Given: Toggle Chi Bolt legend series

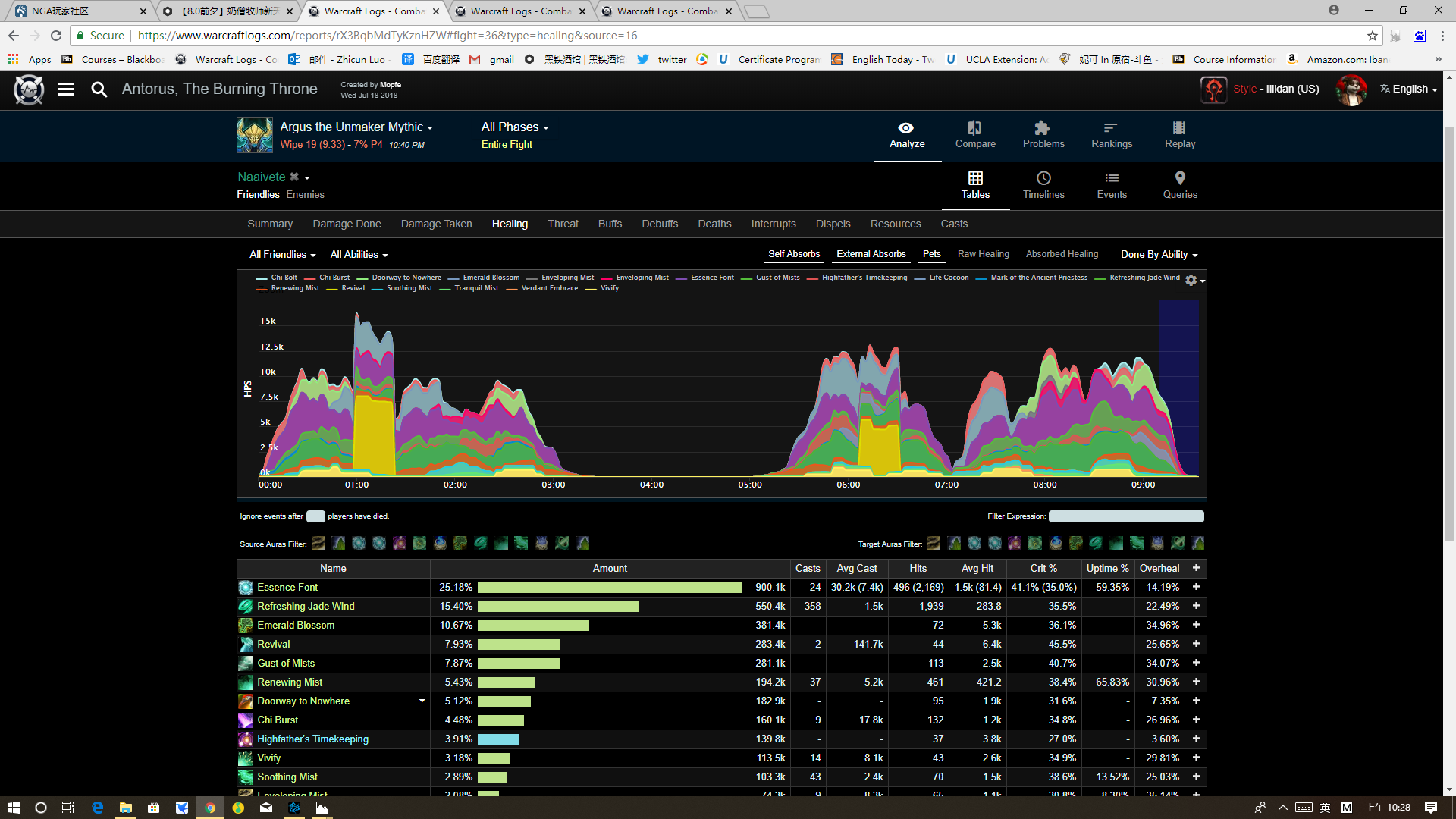Looking at the screenshot, I should [277, 278].
